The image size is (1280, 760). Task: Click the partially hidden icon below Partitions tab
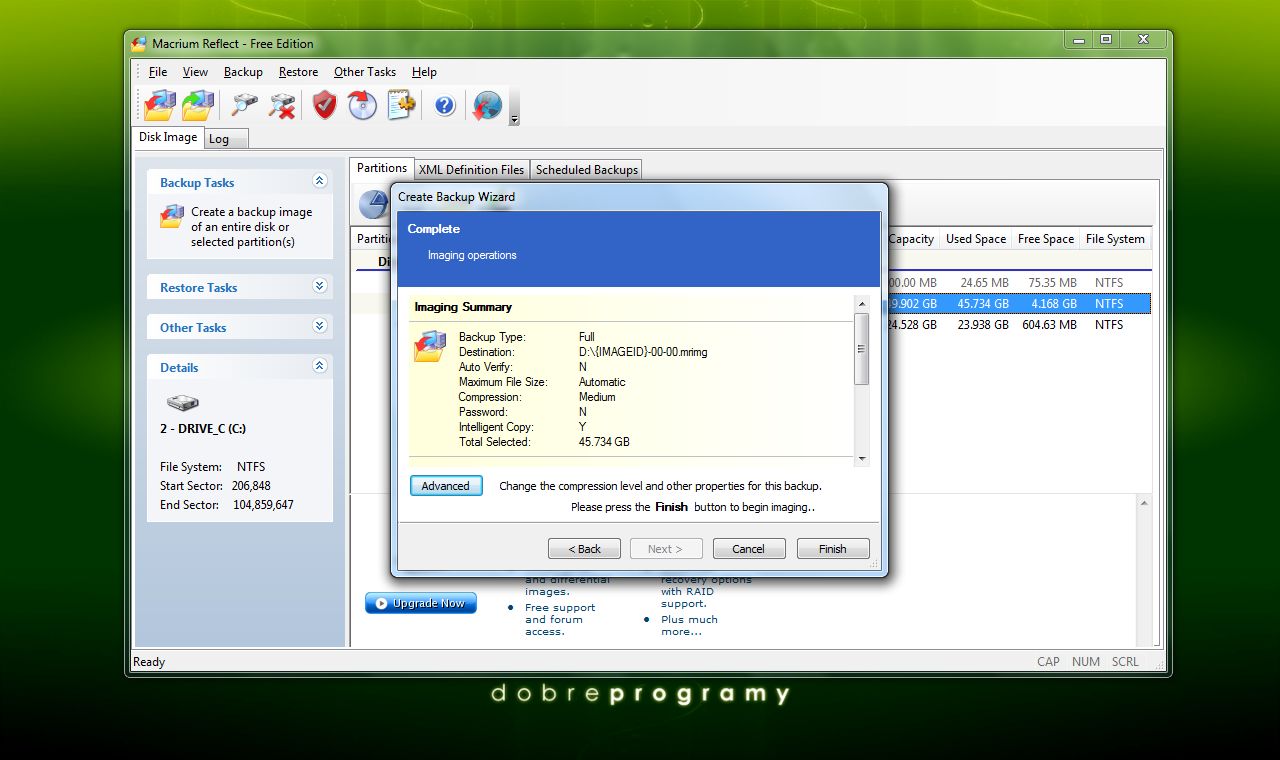tap(374, 204)
